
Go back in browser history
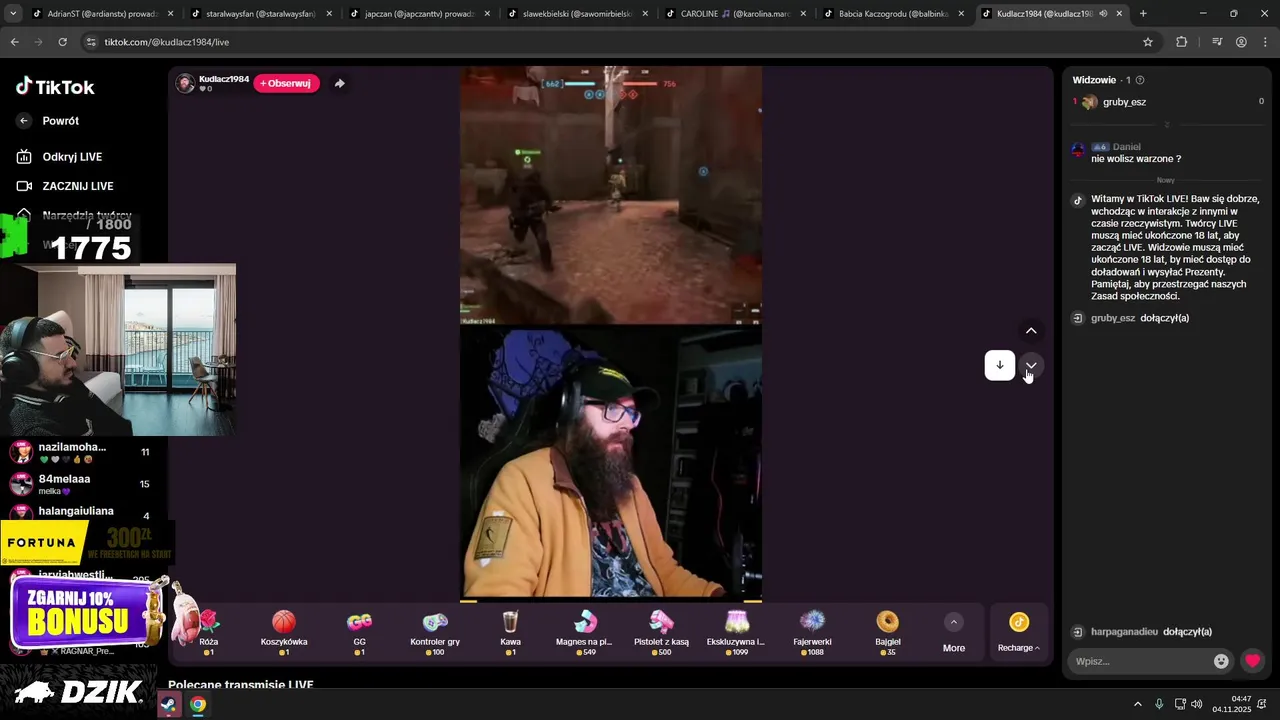(x=14, y=42)
